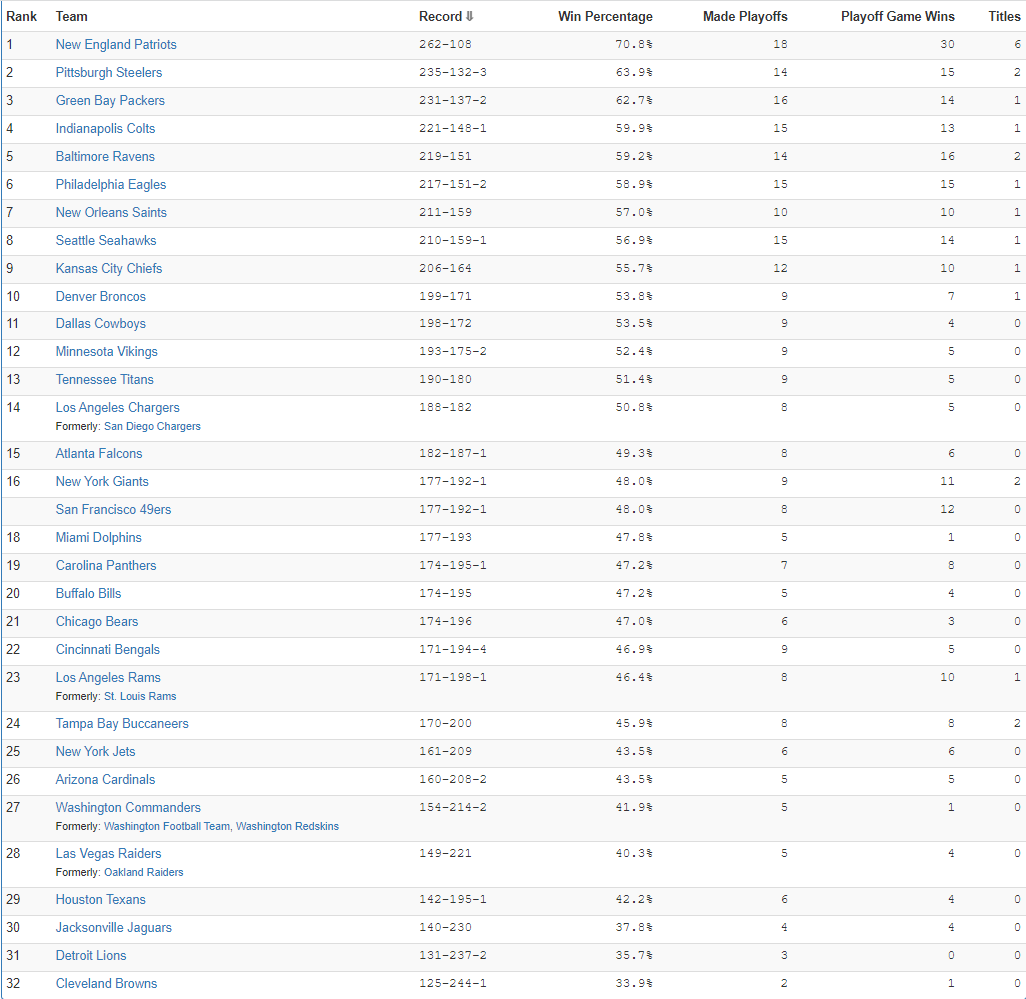Screen dimensions: 1026x999
Task: Open the Washington Commanders link
Action: tap(128, 808)
